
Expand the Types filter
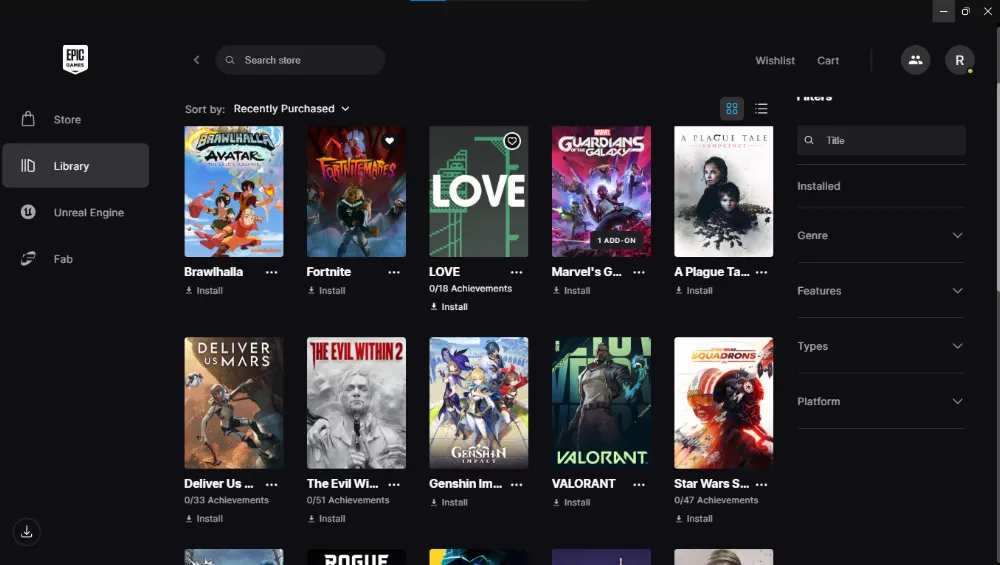881,346
